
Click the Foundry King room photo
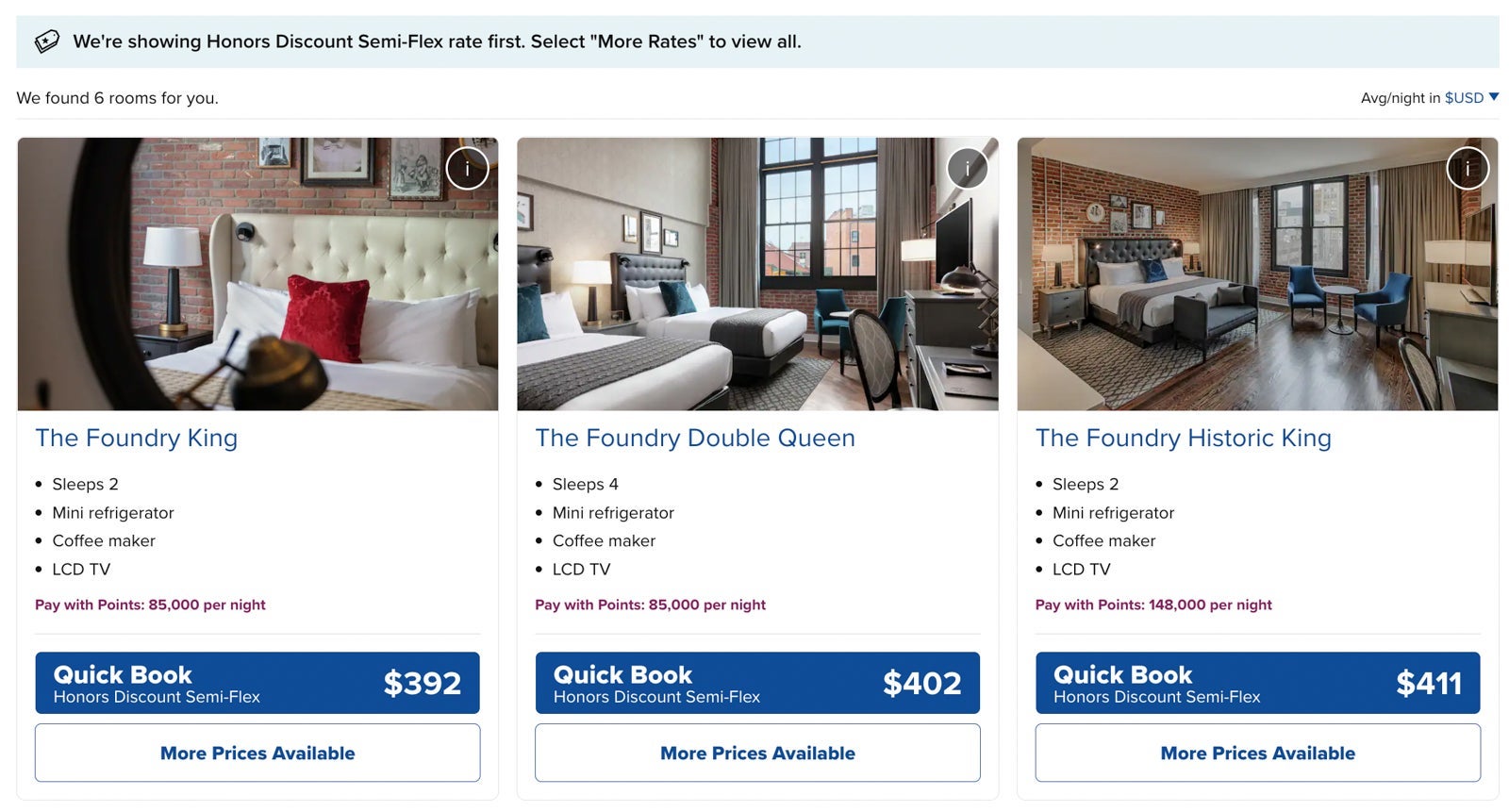click(x=257, y=283)
